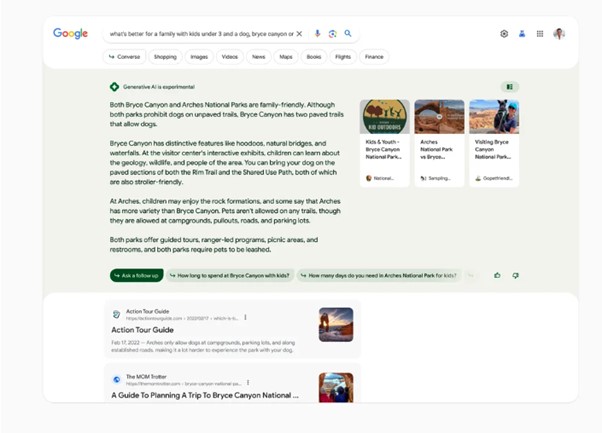The image size is (602, 433).
Task: Click the magnifying glass search icon
Action: pyautogui.click(x=348, y=34)
